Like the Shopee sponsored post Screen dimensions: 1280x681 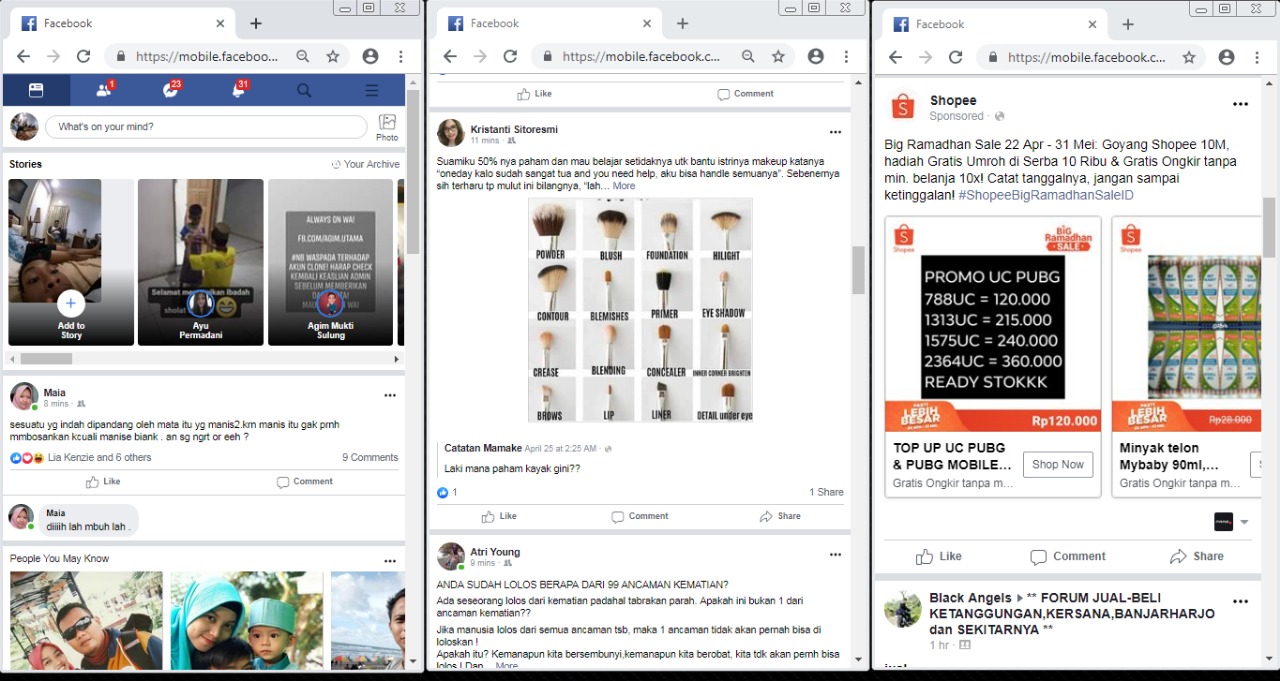click(x=938, y=556)
